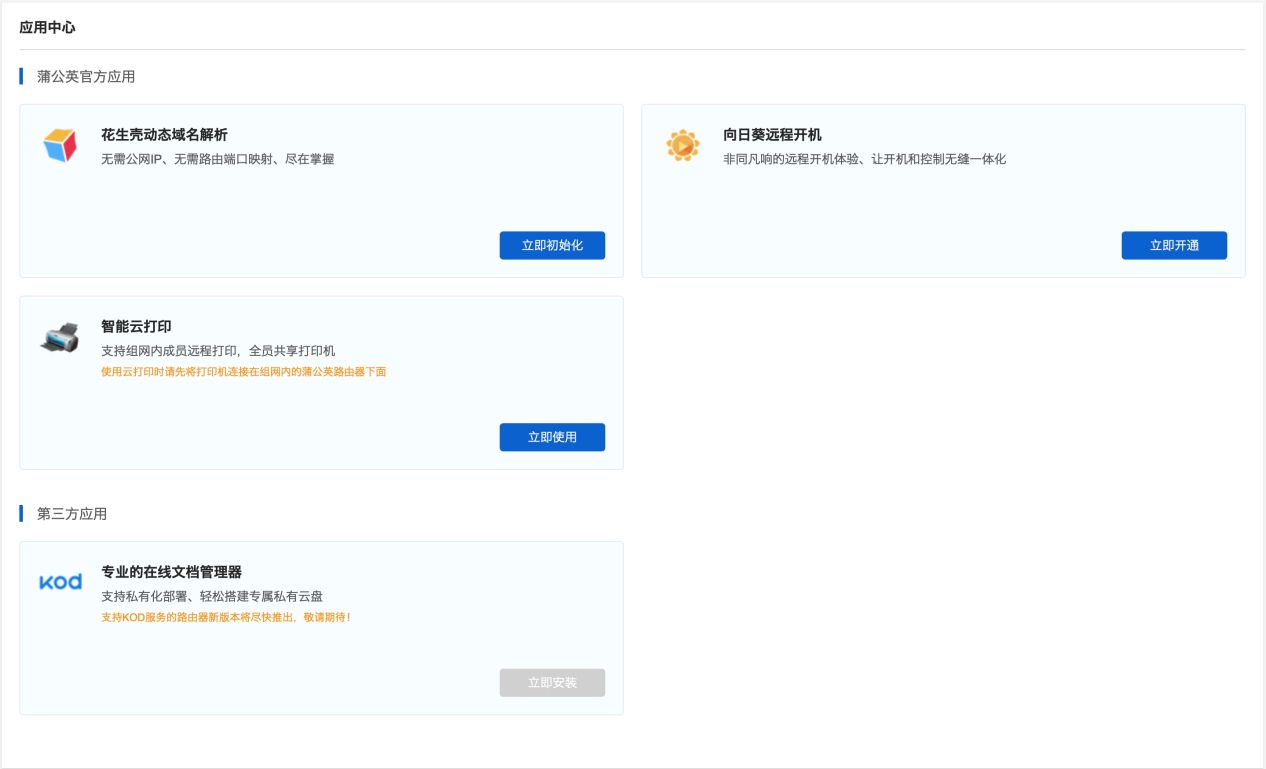Click description 支持私有化部署、轻松搭建专属私有云盘
Viewport: 1266px width, 769px height.
[x=212, y=596]
